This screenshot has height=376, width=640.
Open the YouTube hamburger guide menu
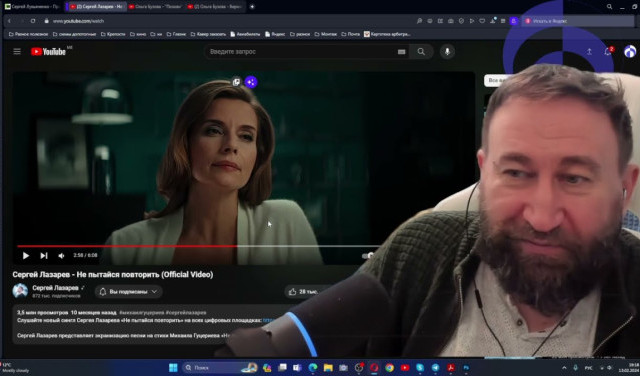pos(17,51)
